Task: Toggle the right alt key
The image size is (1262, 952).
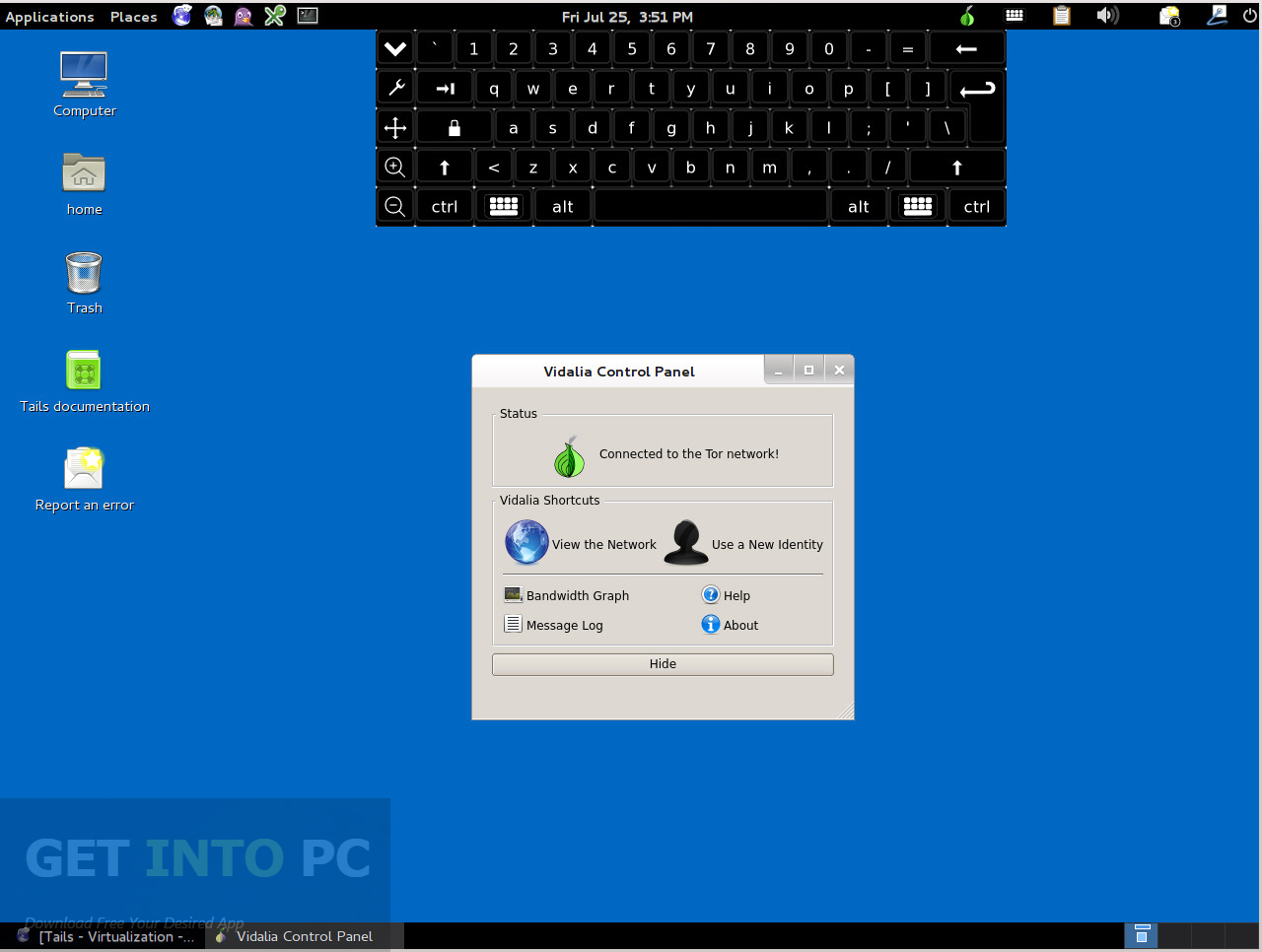Action: 859,206
